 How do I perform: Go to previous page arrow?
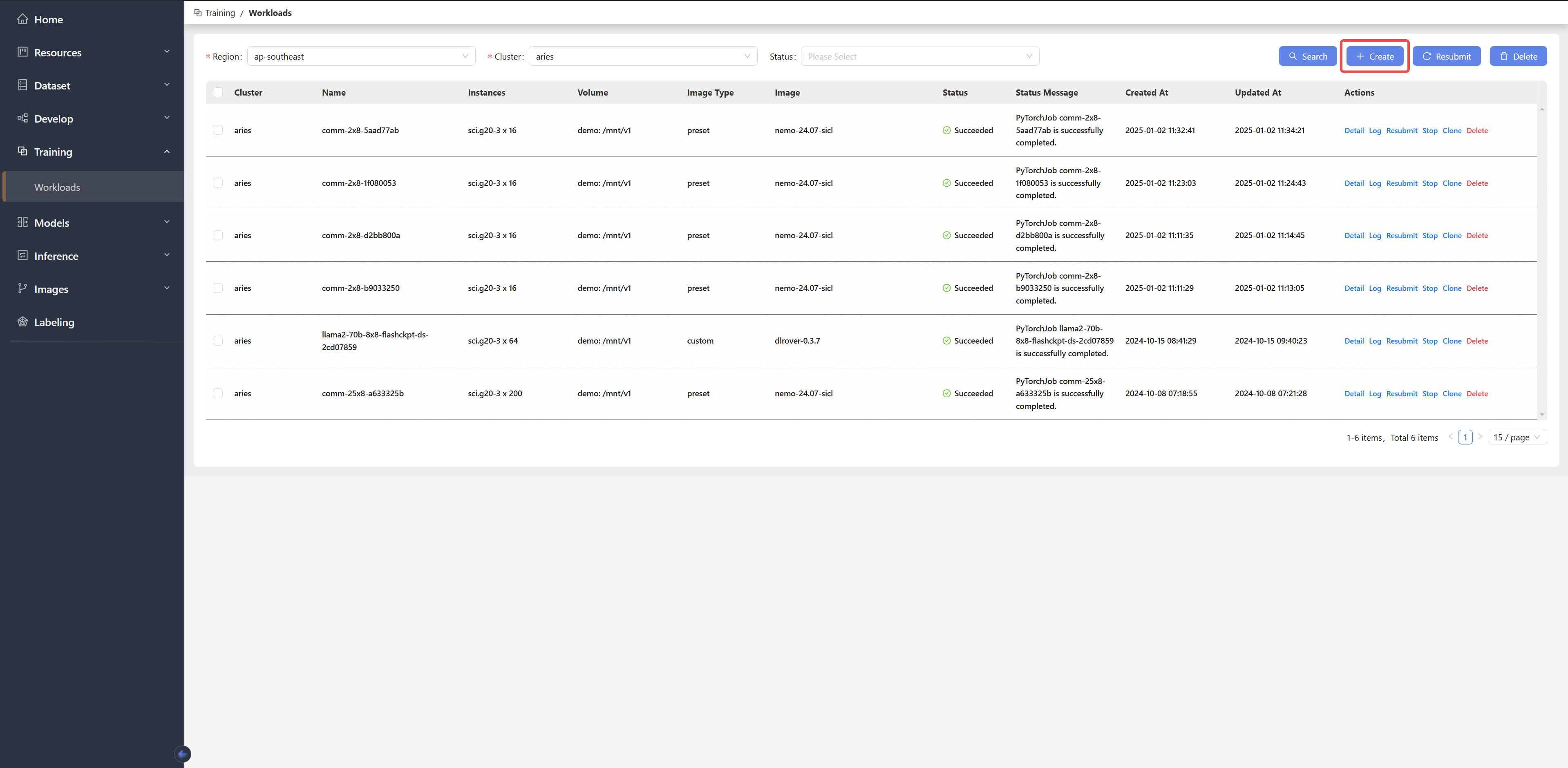pos(1451,437)
